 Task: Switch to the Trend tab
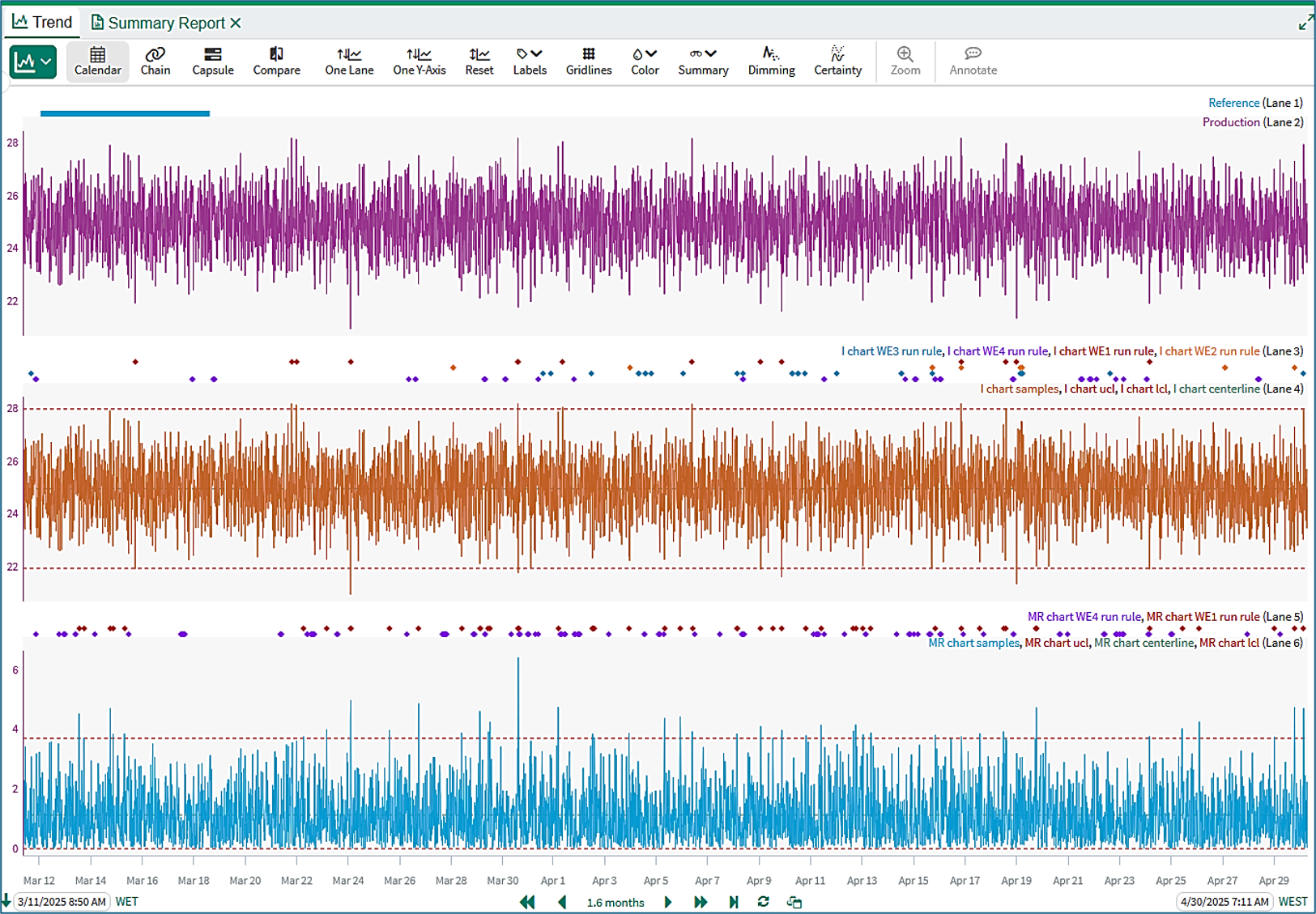[x=42, y=22]
